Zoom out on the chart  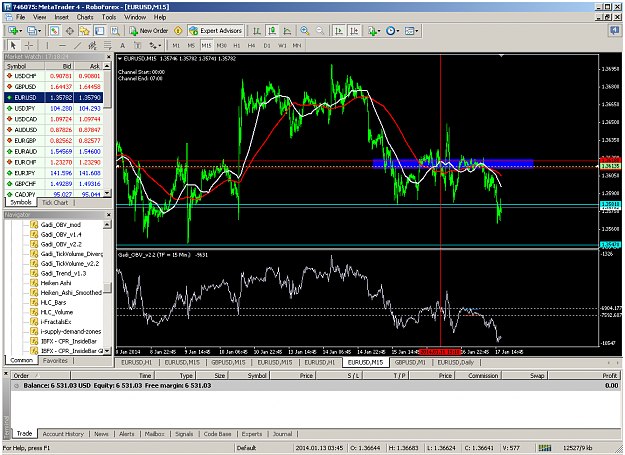(320, 31)
